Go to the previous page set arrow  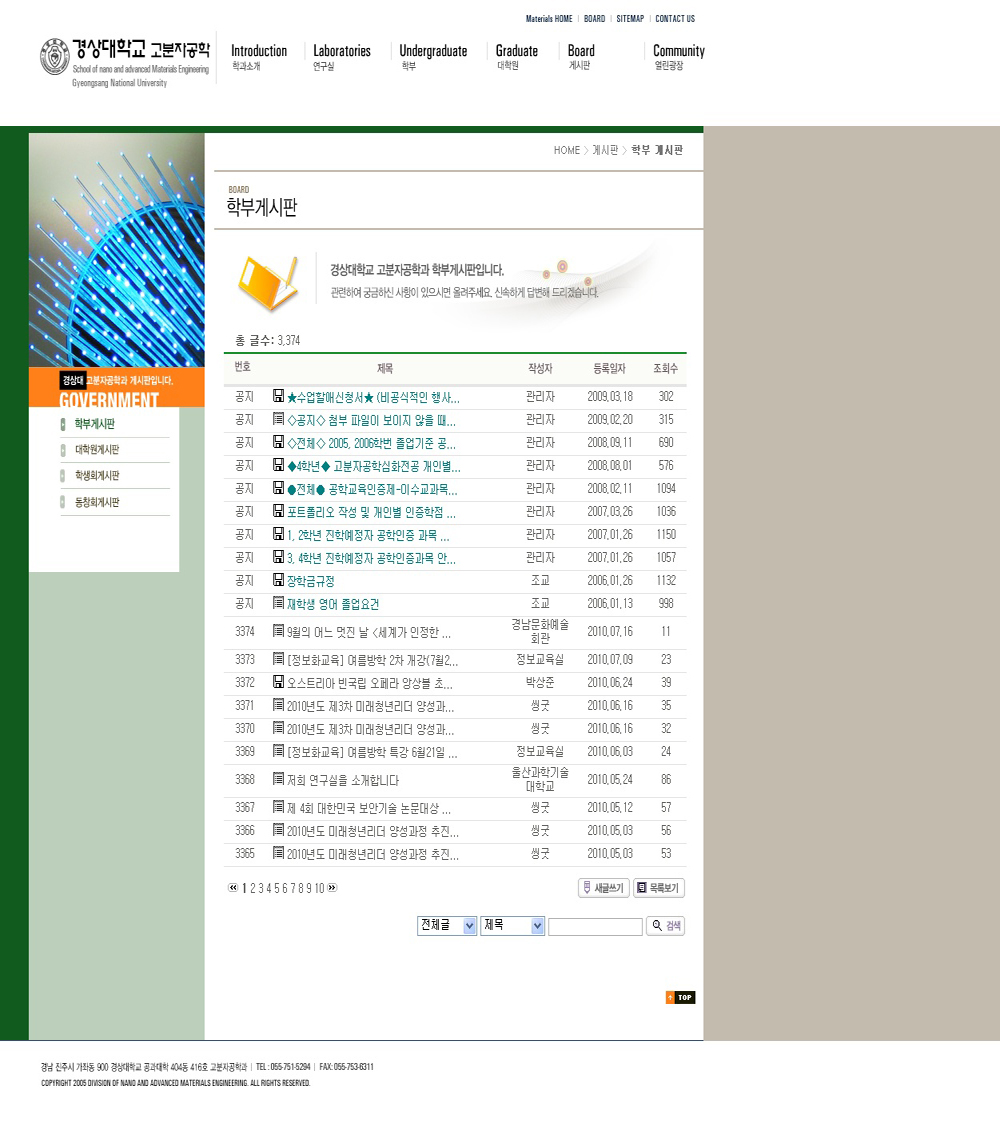pyautogui.click(x=233, y=888)
